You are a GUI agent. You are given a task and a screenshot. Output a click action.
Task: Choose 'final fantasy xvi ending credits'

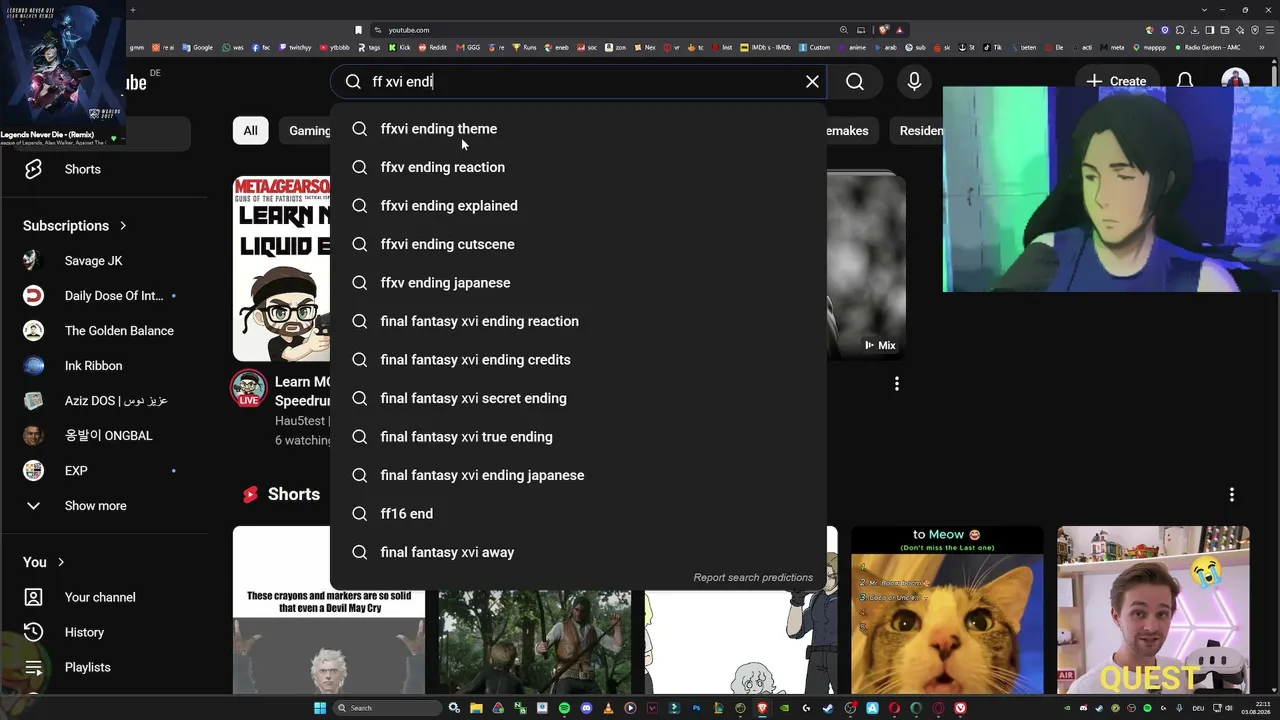[578, 360]
